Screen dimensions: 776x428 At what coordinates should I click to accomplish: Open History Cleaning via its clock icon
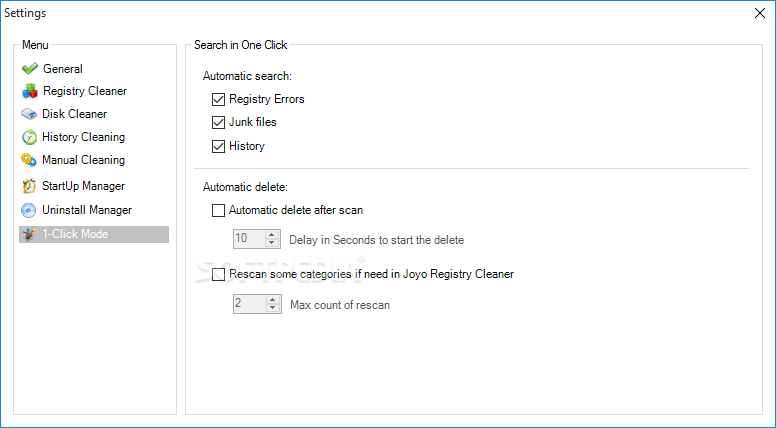pos(29,137)
